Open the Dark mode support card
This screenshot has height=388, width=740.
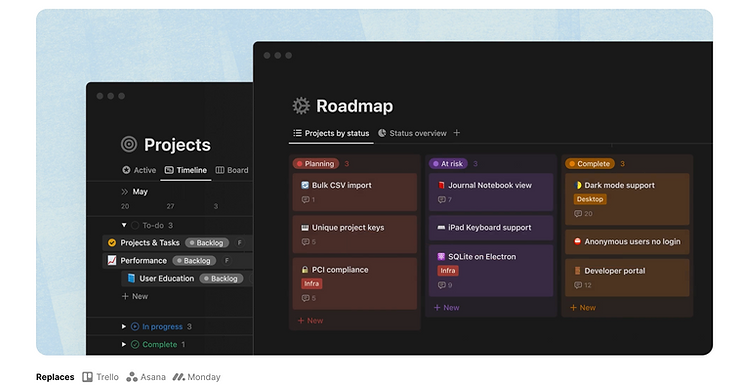pos(627,199)
